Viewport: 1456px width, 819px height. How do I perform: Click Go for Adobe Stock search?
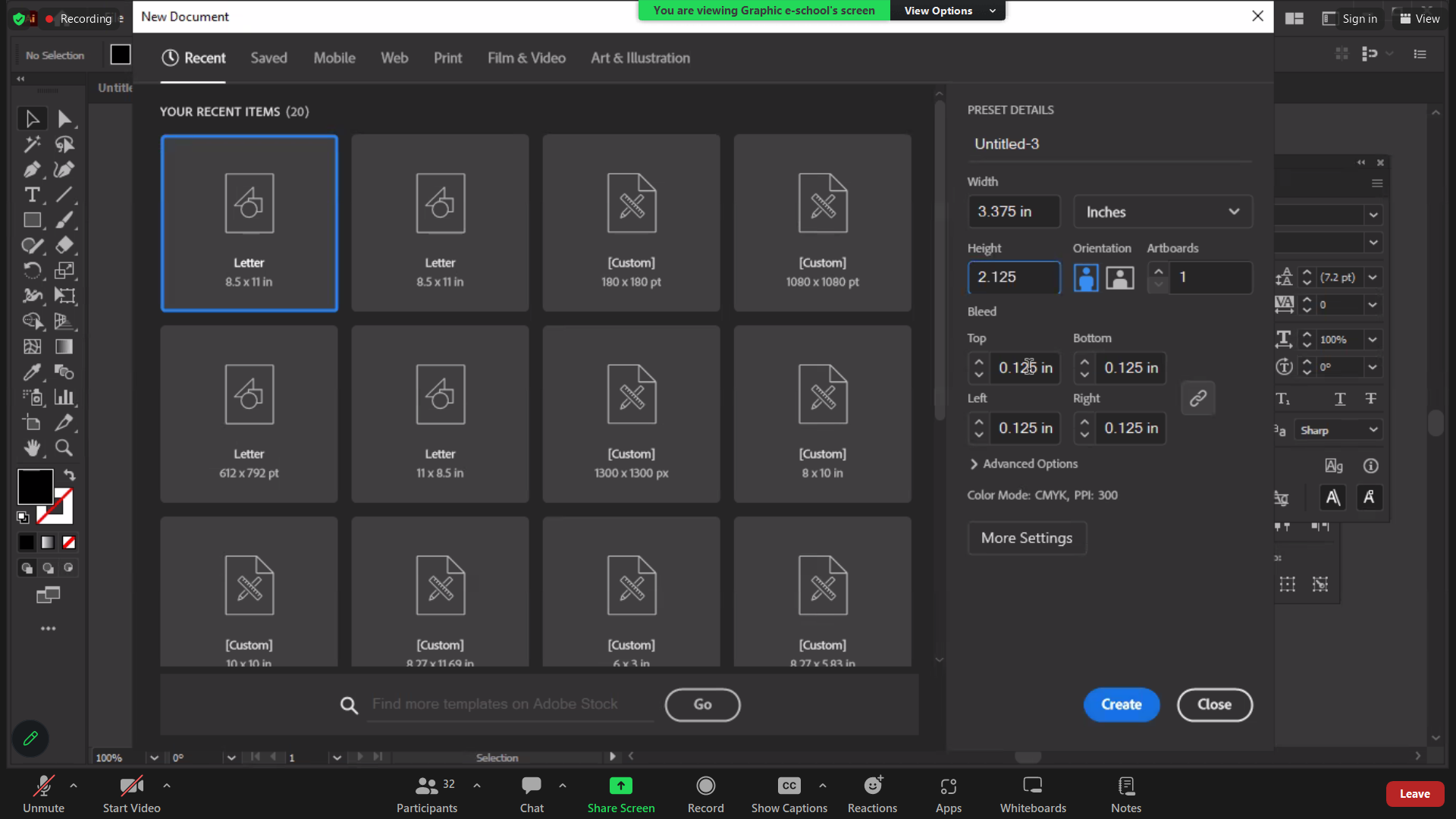[702, 704]
